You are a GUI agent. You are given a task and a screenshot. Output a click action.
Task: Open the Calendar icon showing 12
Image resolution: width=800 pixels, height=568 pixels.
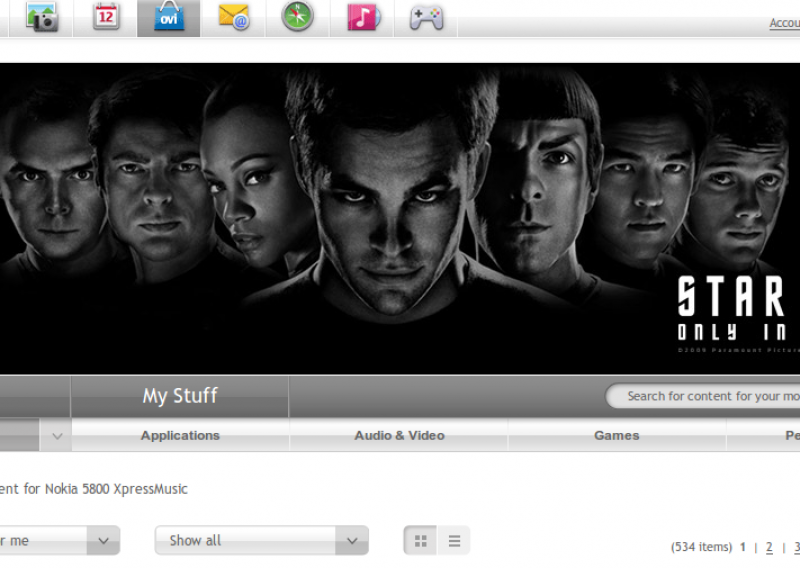[x=106, y=16]
